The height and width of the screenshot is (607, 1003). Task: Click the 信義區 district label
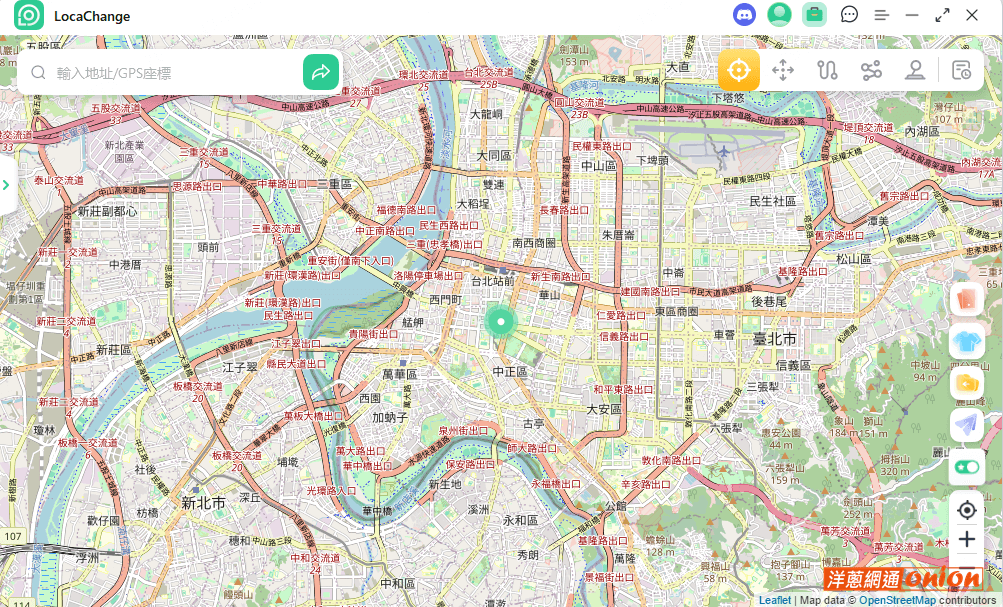[793, 365]
